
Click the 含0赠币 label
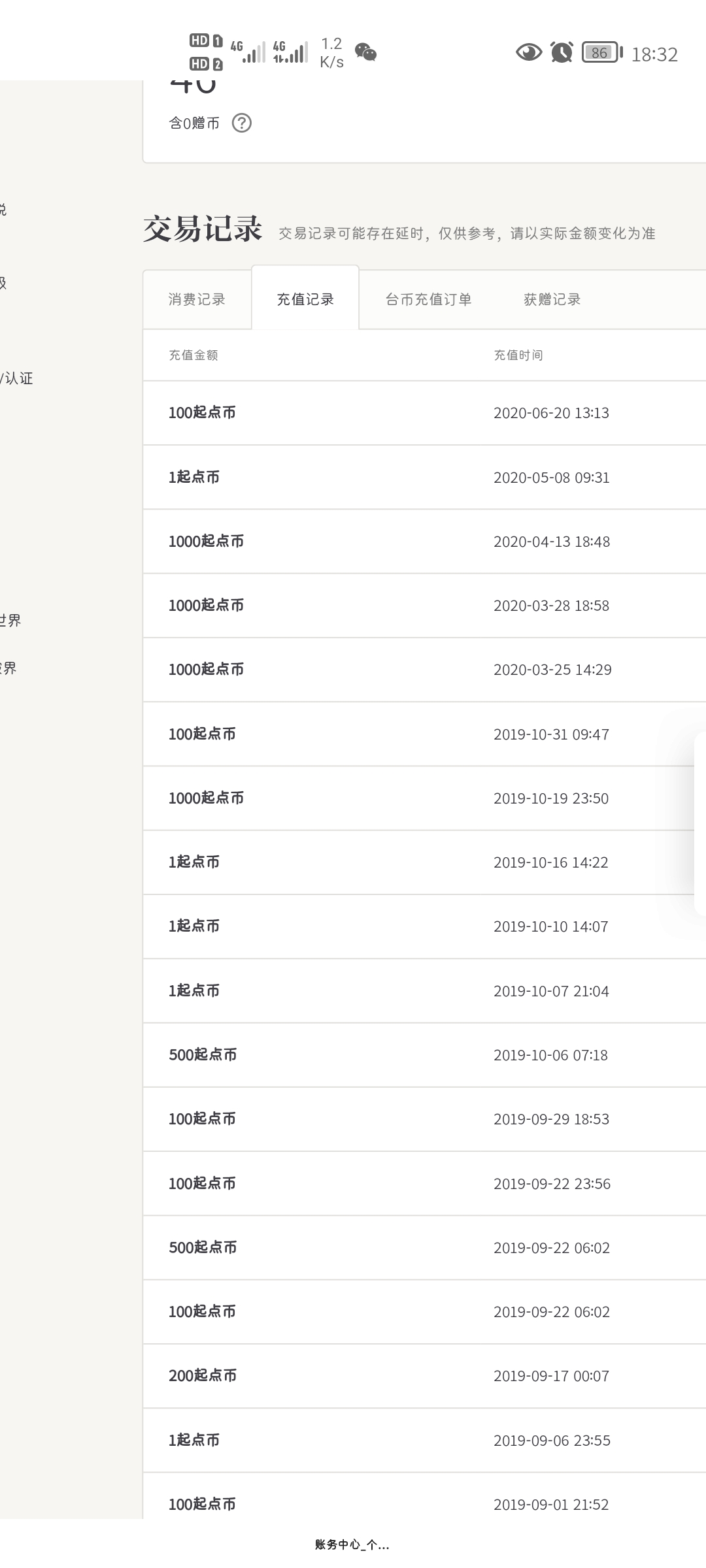(194, 123)
